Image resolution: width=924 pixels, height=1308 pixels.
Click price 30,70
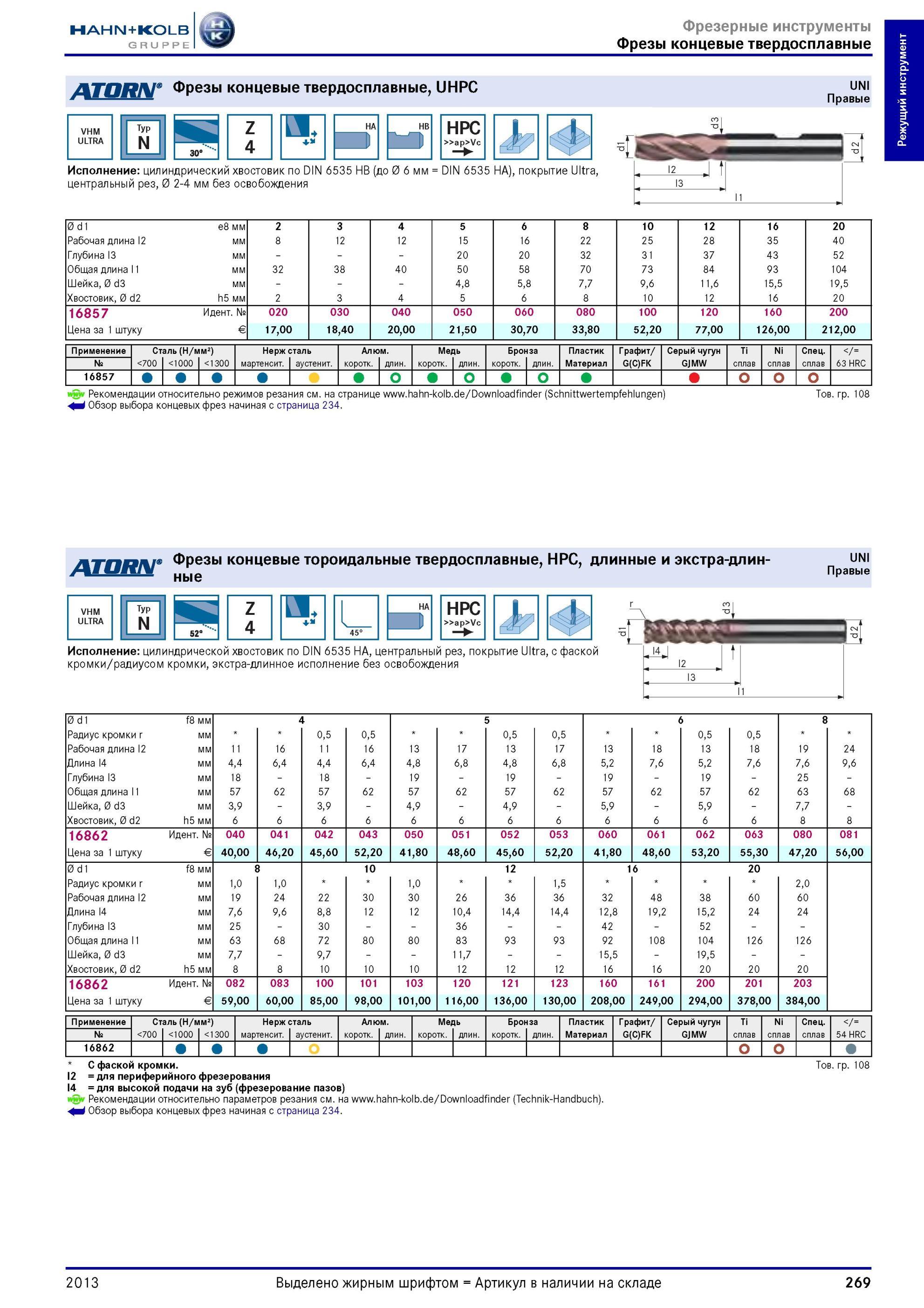(x=524, y=330)
